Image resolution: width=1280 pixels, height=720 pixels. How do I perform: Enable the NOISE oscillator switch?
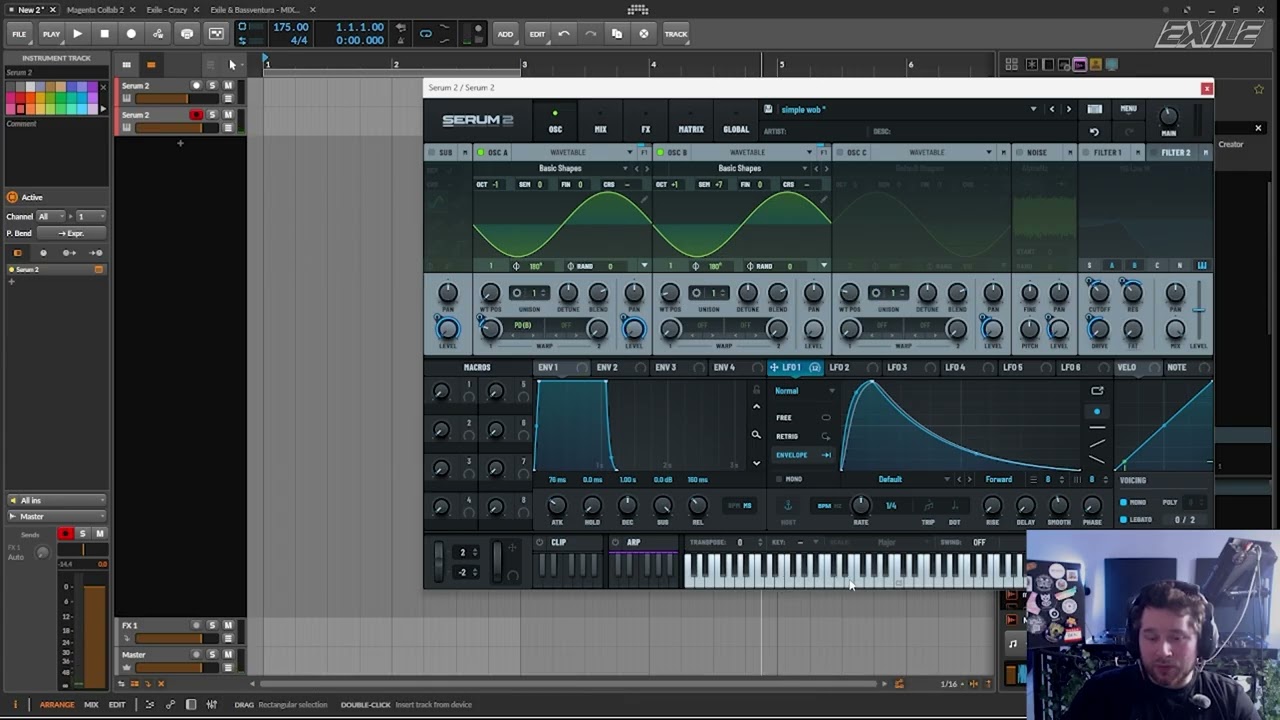click(x=1020, y=153)
